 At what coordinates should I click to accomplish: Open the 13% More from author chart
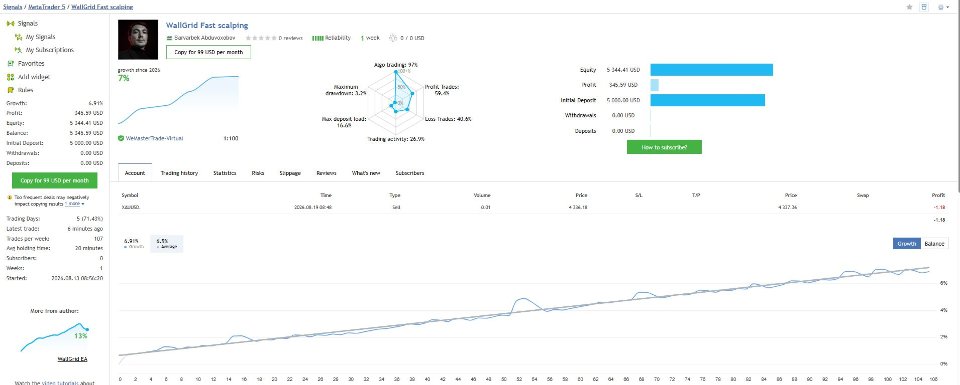coord(54,337)
